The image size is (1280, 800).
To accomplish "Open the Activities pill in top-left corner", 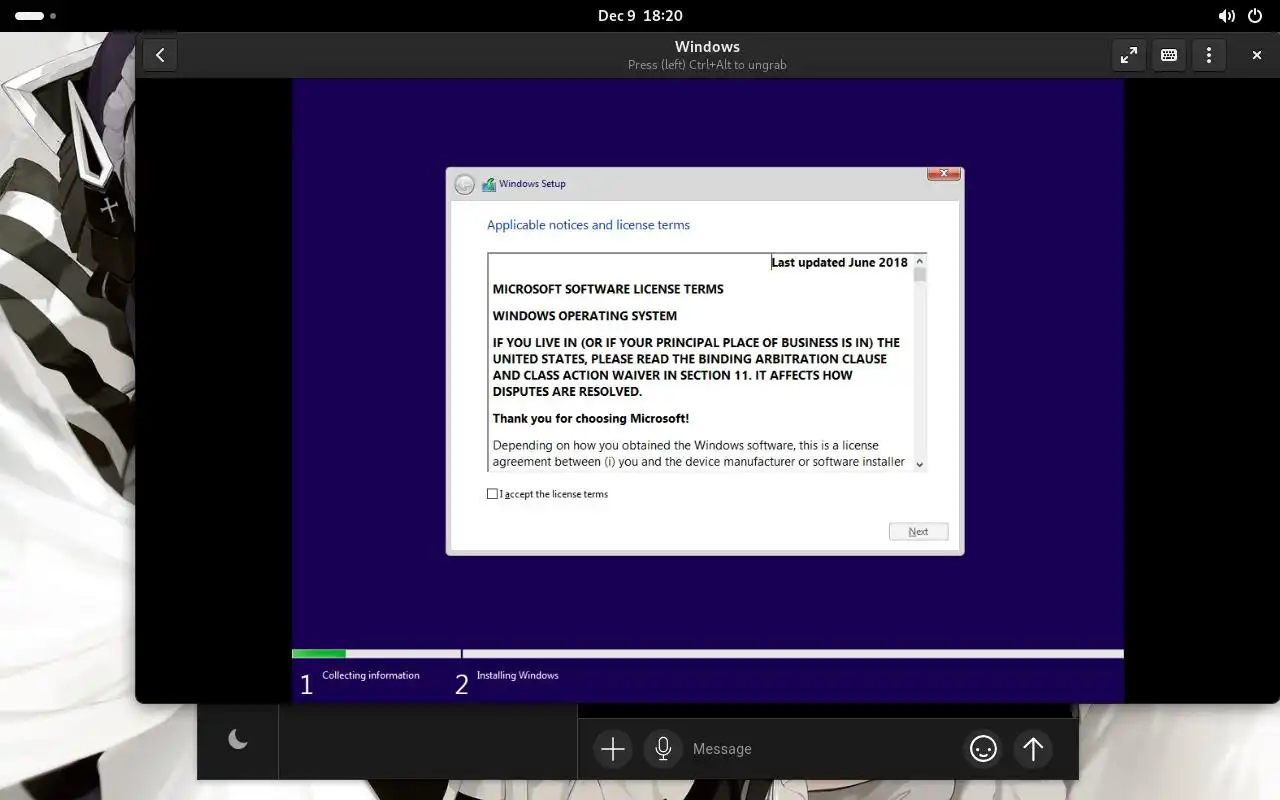I will tap(35, 16).
